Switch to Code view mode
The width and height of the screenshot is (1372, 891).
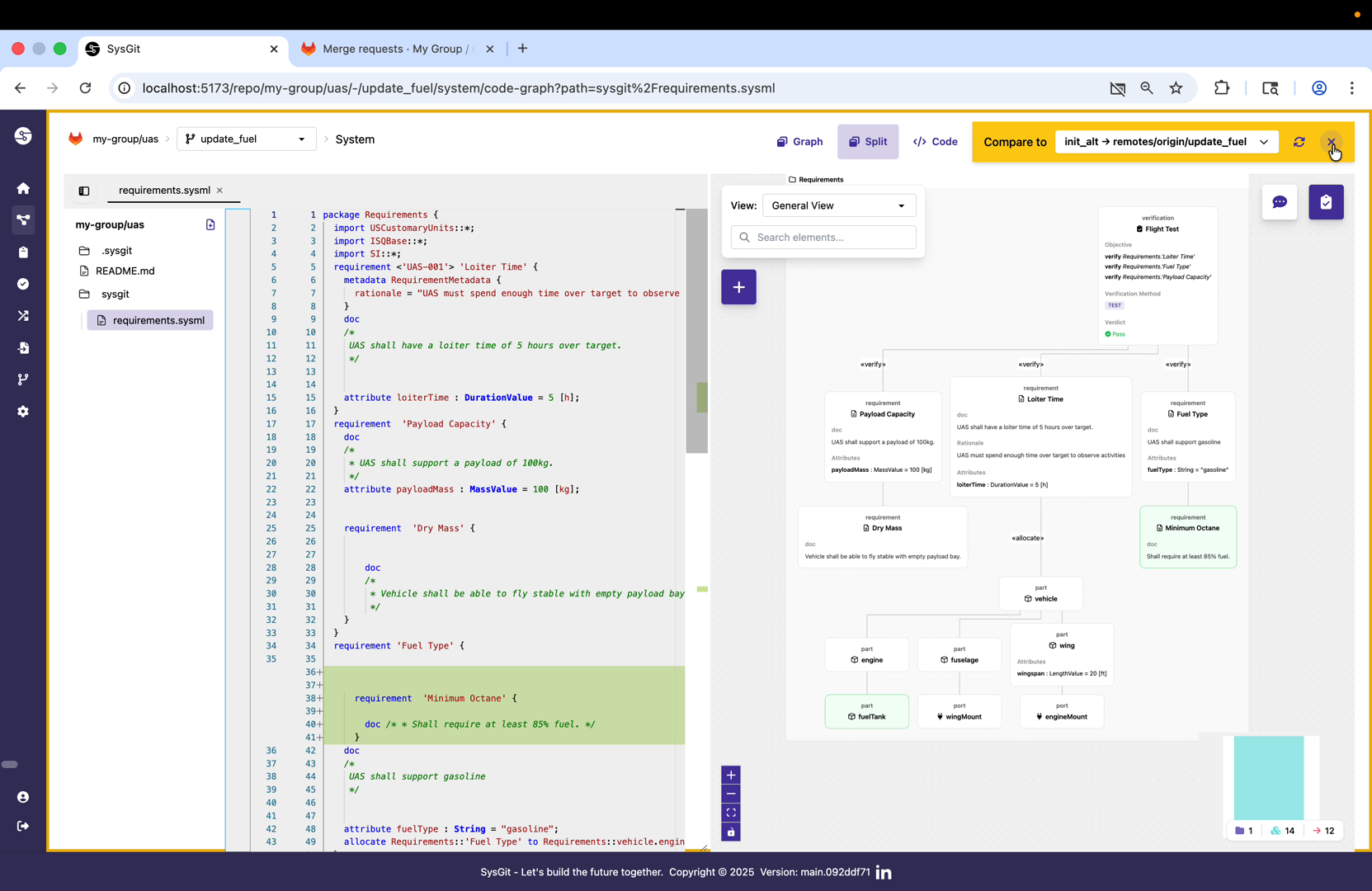point(934,141)
